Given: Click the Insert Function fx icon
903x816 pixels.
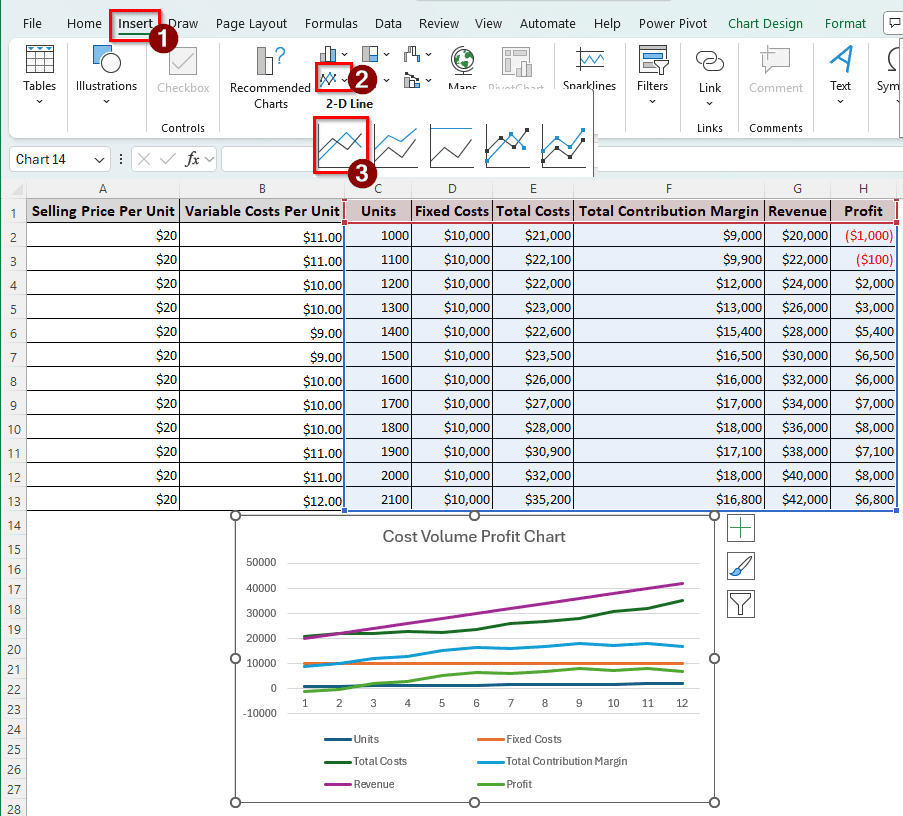Looking at the screenshot, I should [x=193, y=159].
